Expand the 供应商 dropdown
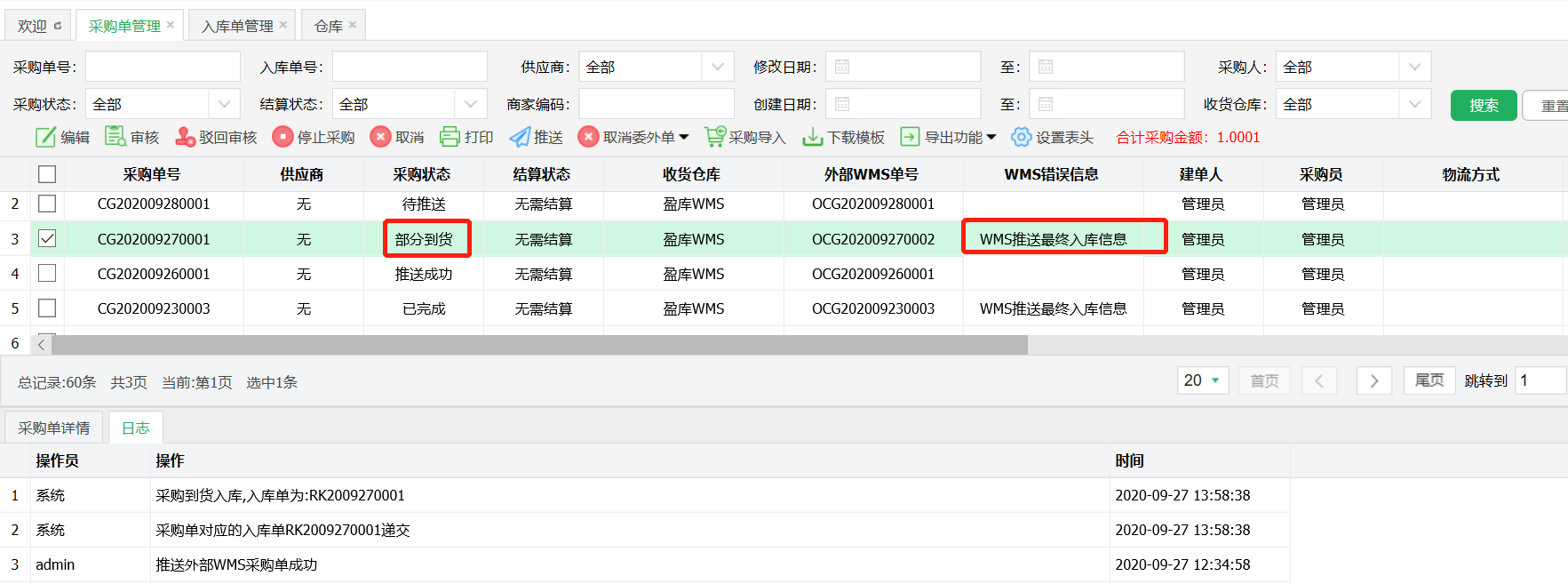This screenshot has height=584, width=1568. tap(717, 67)
